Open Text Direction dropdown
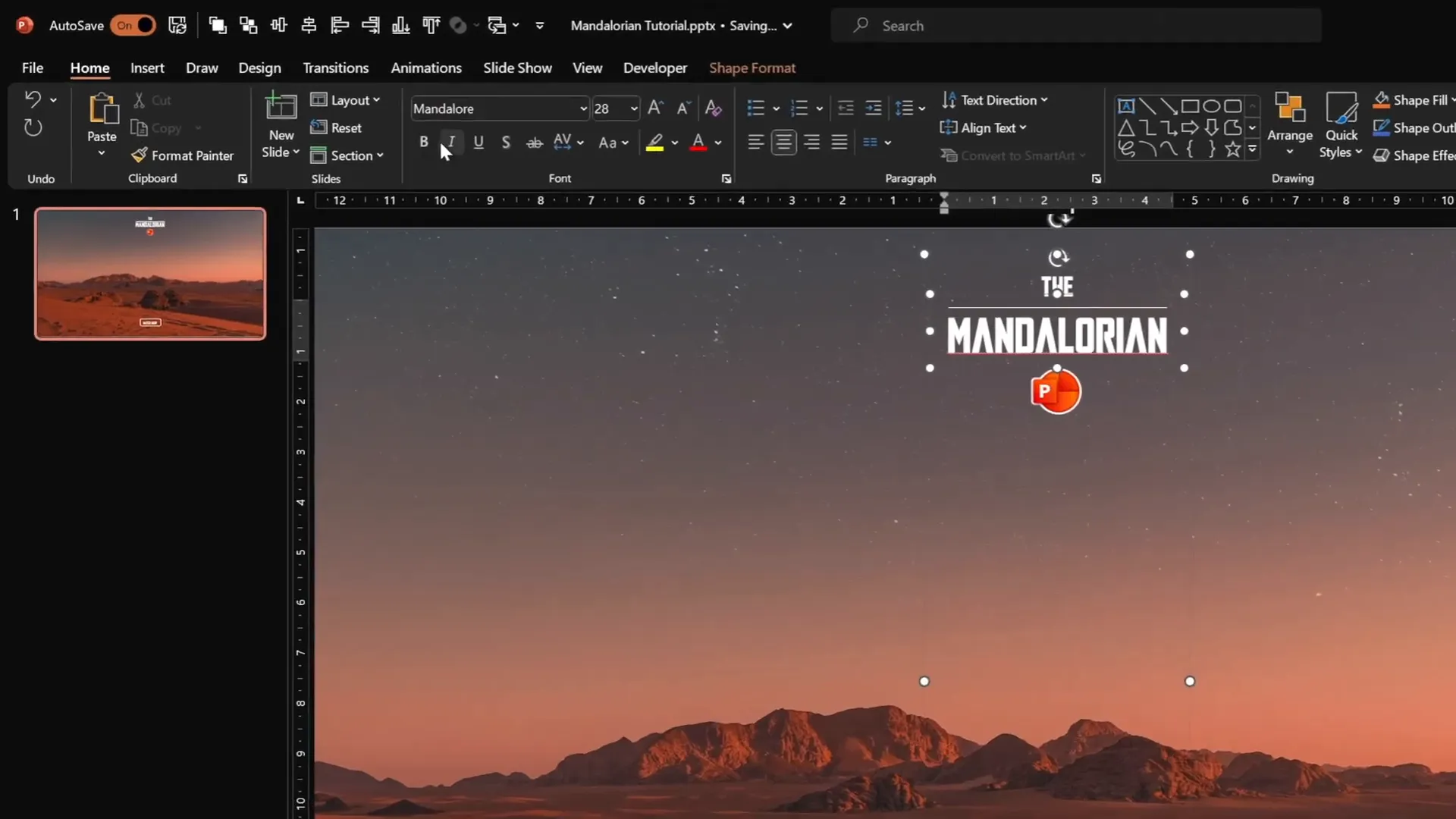The height and width of the screenshot is (819, 1456). (994, 100)
